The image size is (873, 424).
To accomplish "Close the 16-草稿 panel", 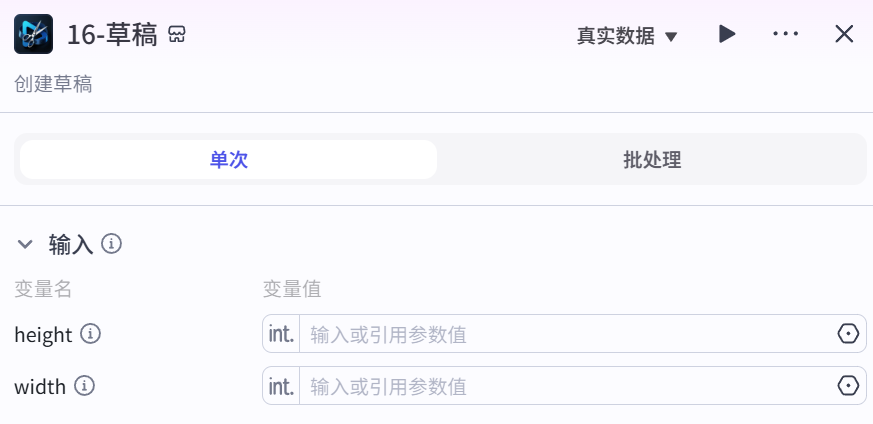I will pyautogui.click(x=844, y=34).
